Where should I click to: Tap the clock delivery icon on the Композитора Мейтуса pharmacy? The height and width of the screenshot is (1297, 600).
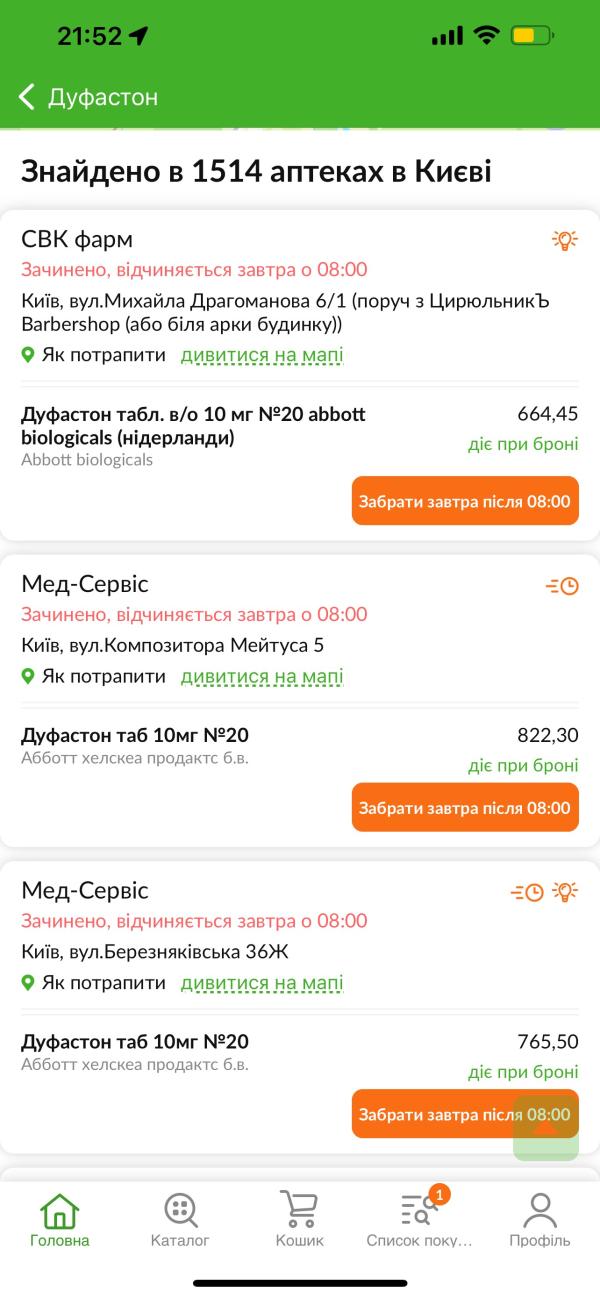(x=562, y=585)
